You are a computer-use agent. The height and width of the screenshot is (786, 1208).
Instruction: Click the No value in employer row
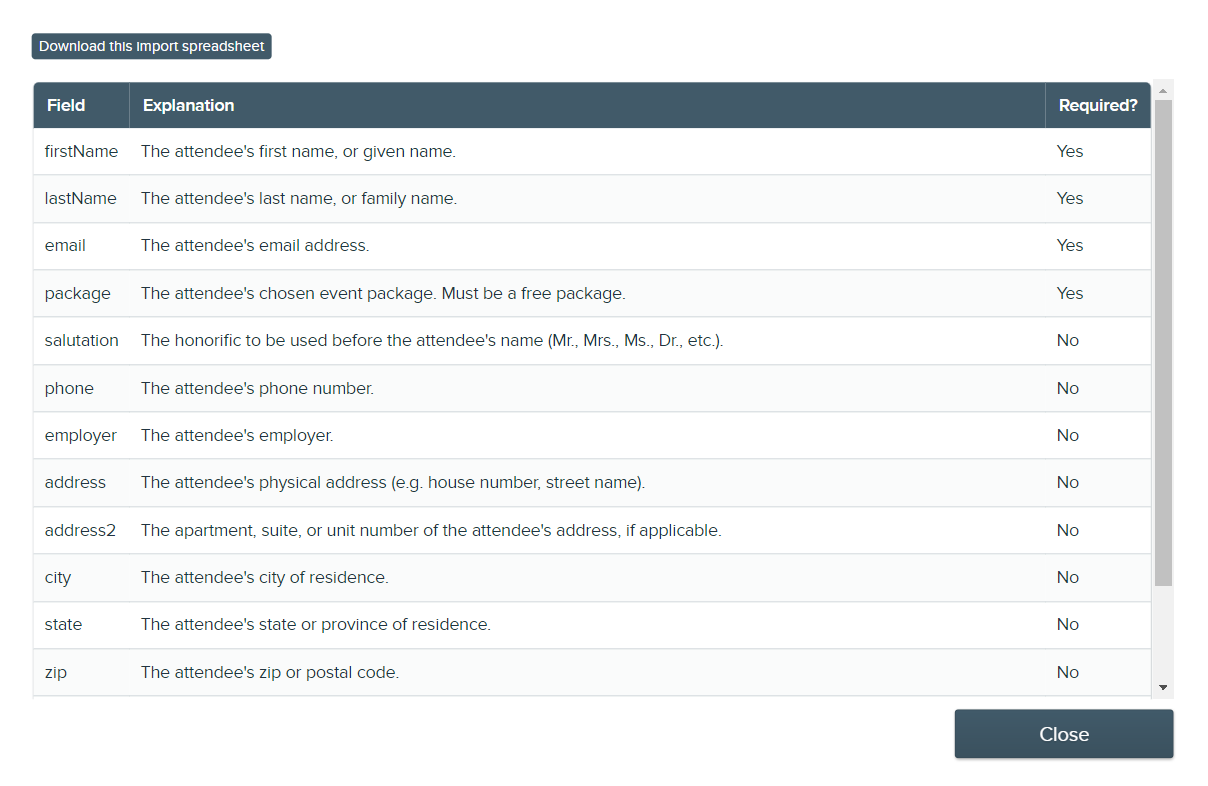(x=1068, y=436)
